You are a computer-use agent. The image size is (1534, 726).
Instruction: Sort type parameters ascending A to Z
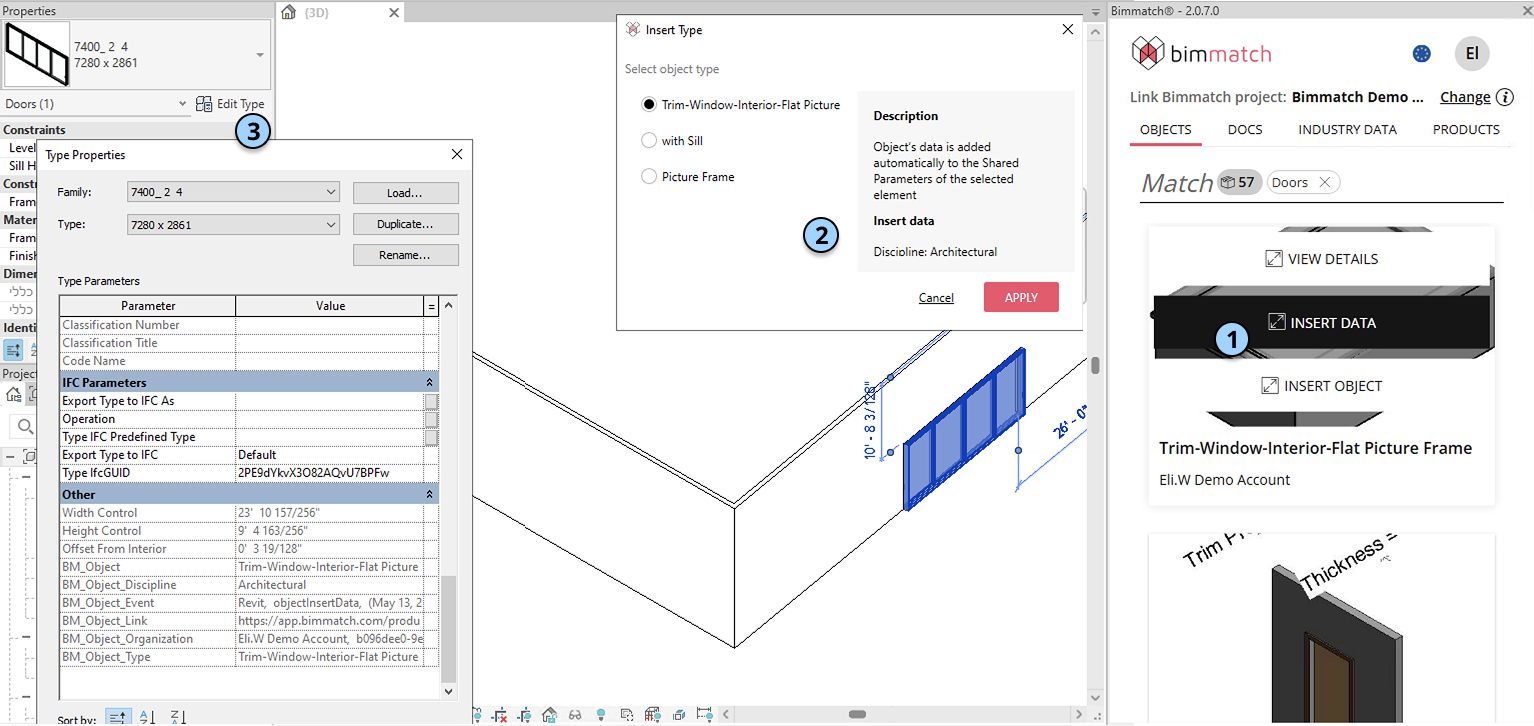coord(147,717)
